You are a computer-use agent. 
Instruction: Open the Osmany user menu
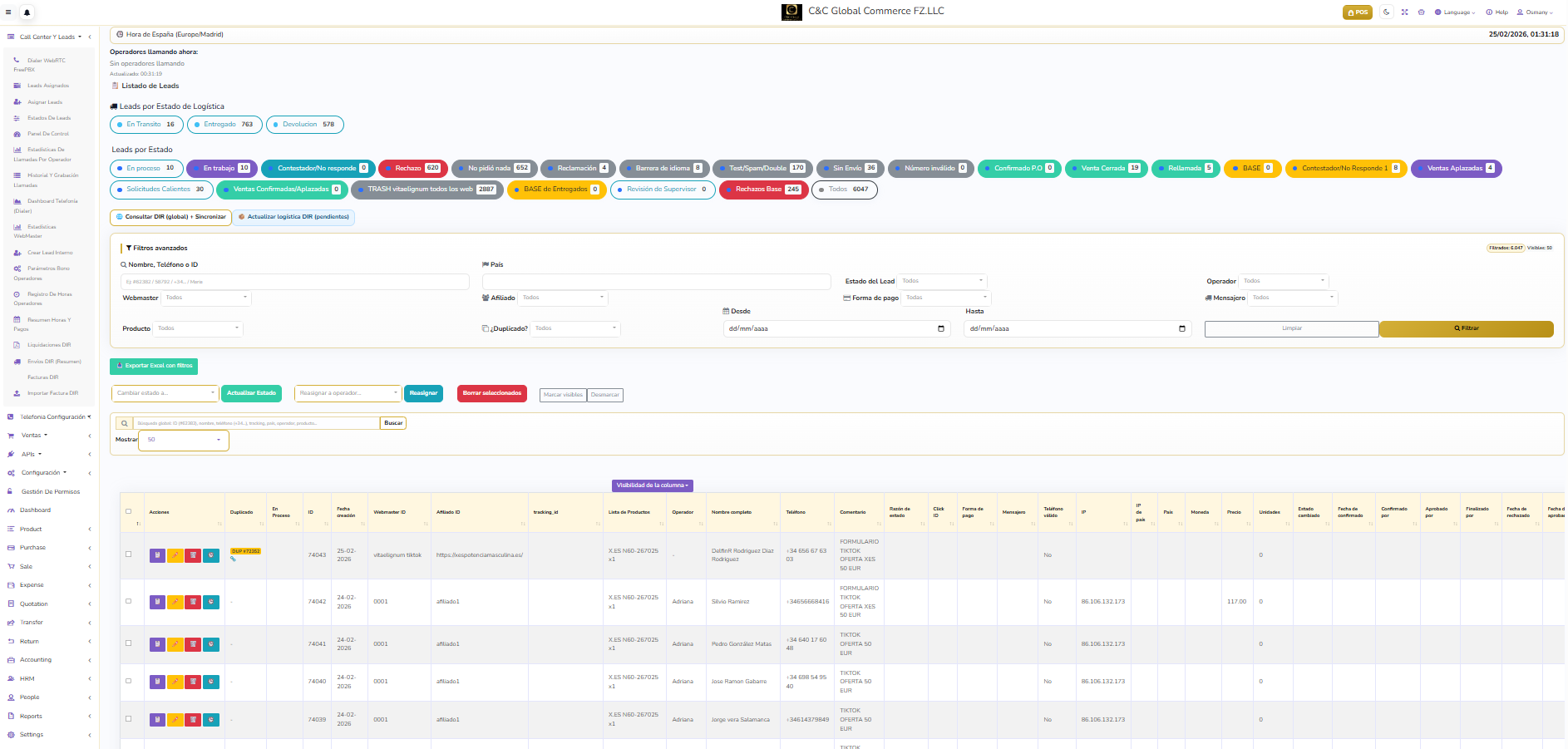[1535, 12]
